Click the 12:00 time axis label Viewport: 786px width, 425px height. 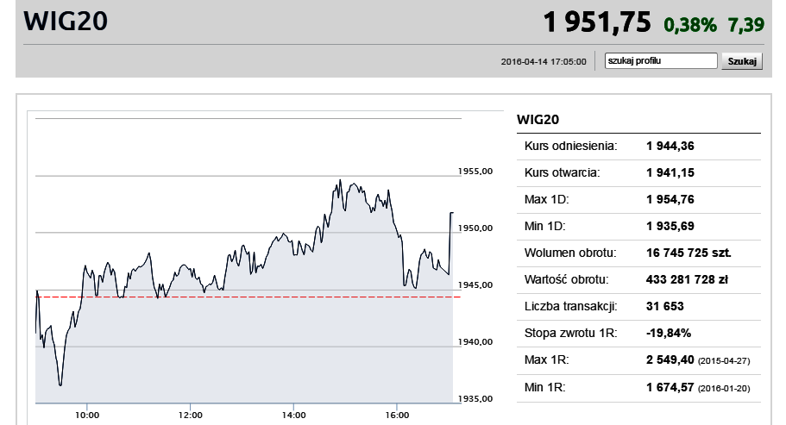click(190, 415)
